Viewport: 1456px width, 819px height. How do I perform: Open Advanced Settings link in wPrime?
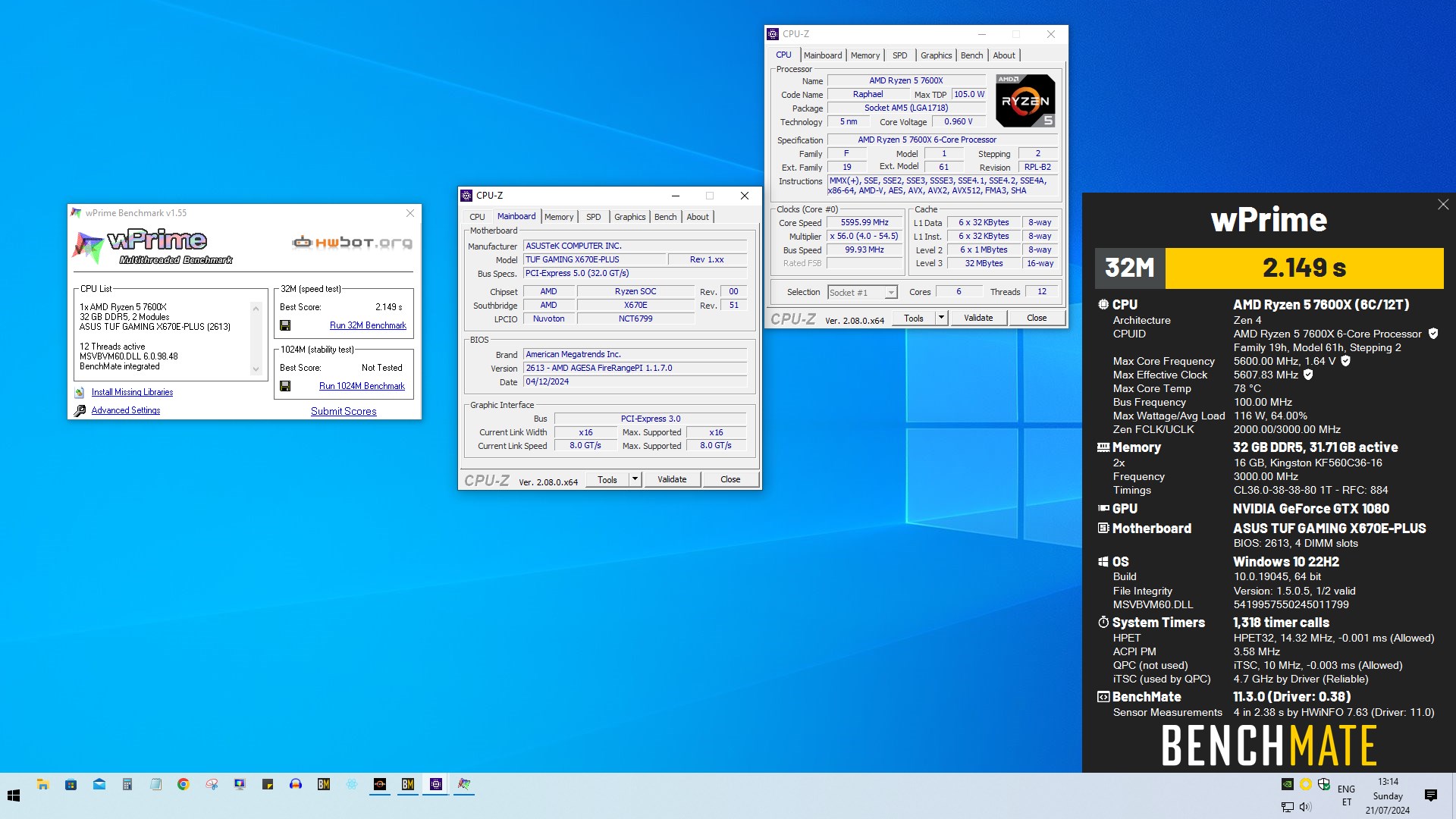click(126, 410)
